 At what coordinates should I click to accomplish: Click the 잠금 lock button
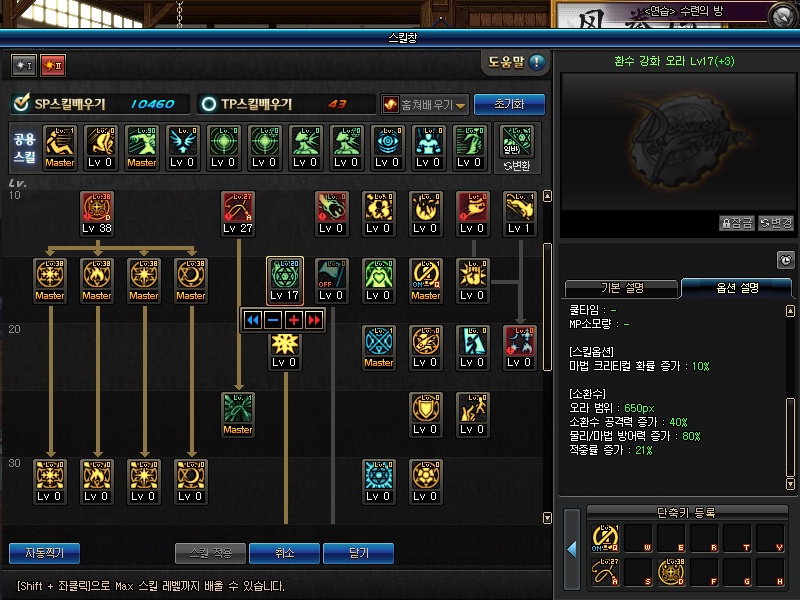tap(737, 223)
